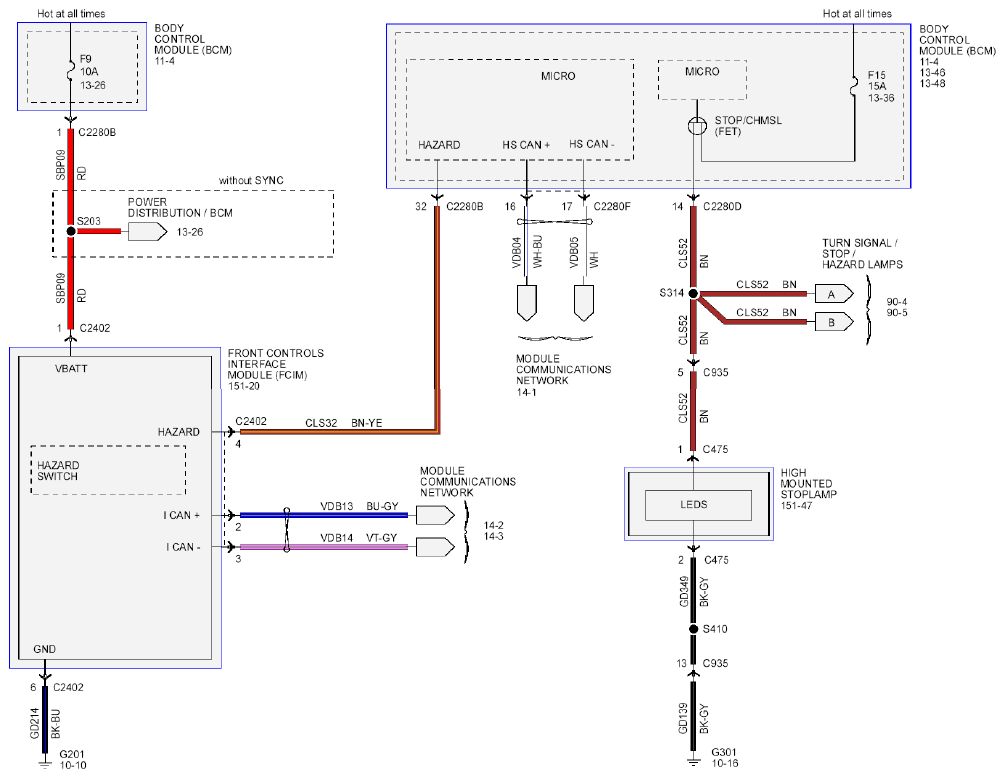Select the VDB14 VT-GY network arrow
The width and height of the screenshot is (1005, 778).
tap(435, 547)
